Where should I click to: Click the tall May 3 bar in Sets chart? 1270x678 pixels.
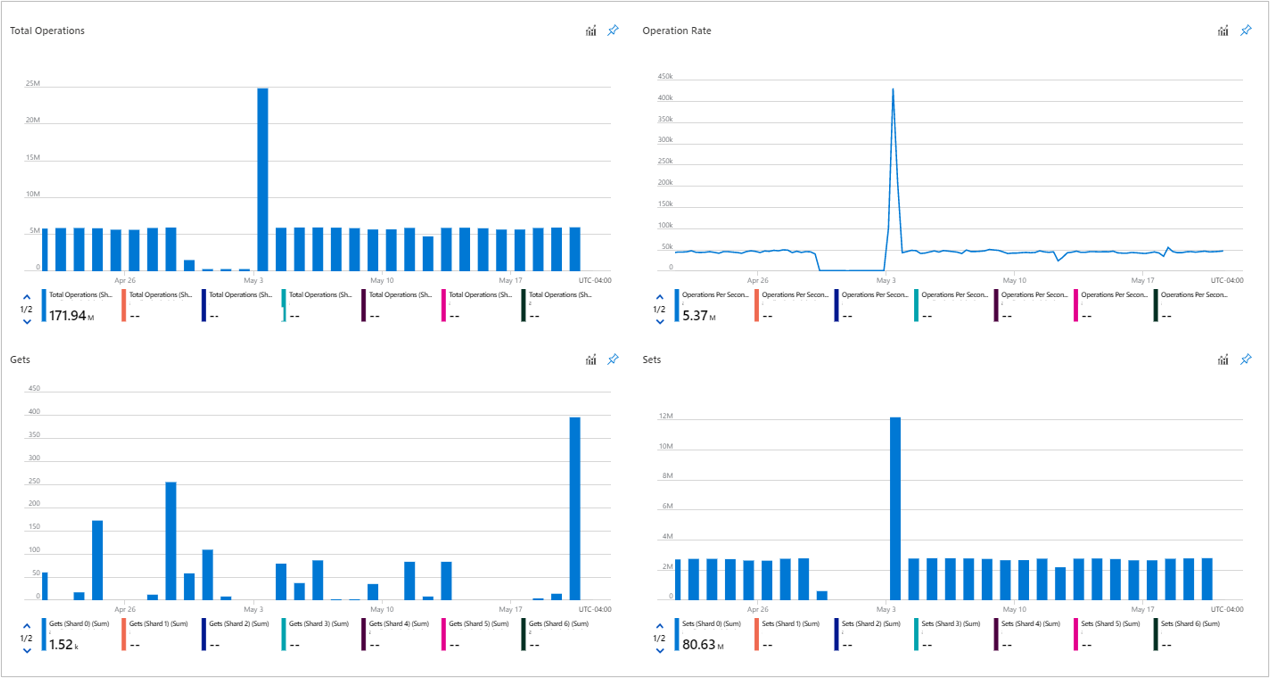(894, 500)
